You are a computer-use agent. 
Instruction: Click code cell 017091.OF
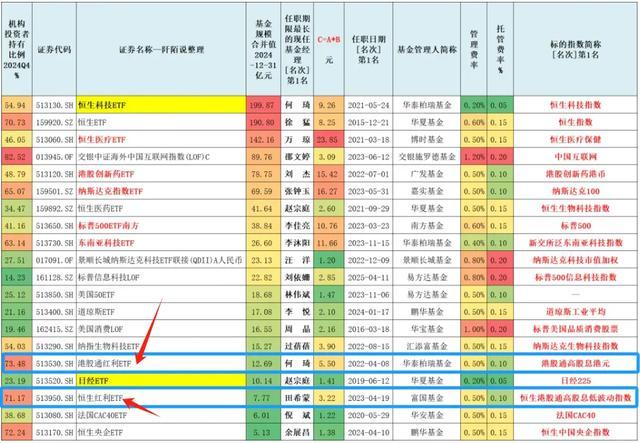(54, 260)
